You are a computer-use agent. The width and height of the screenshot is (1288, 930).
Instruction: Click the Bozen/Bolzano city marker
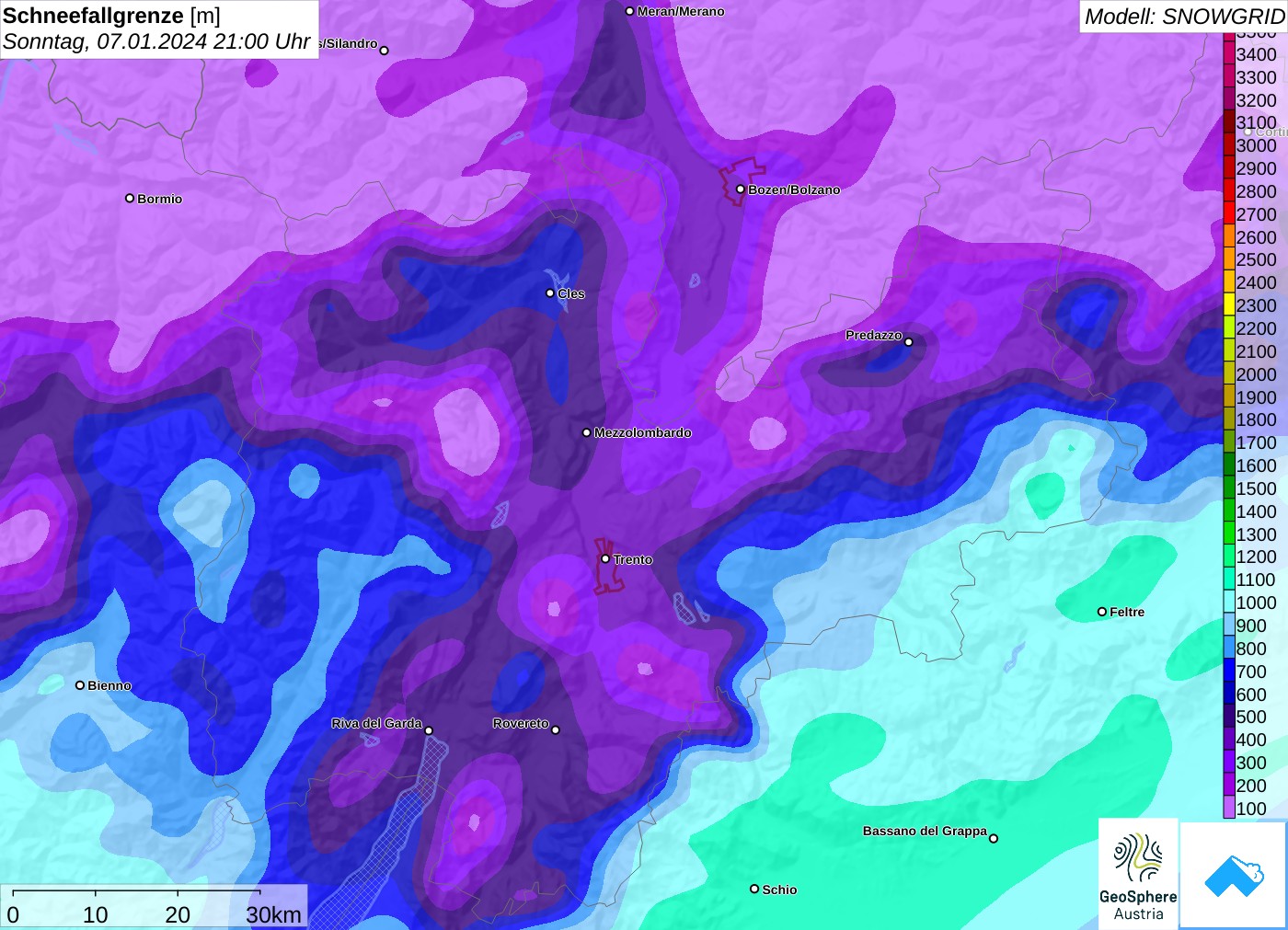pos(740,189)
